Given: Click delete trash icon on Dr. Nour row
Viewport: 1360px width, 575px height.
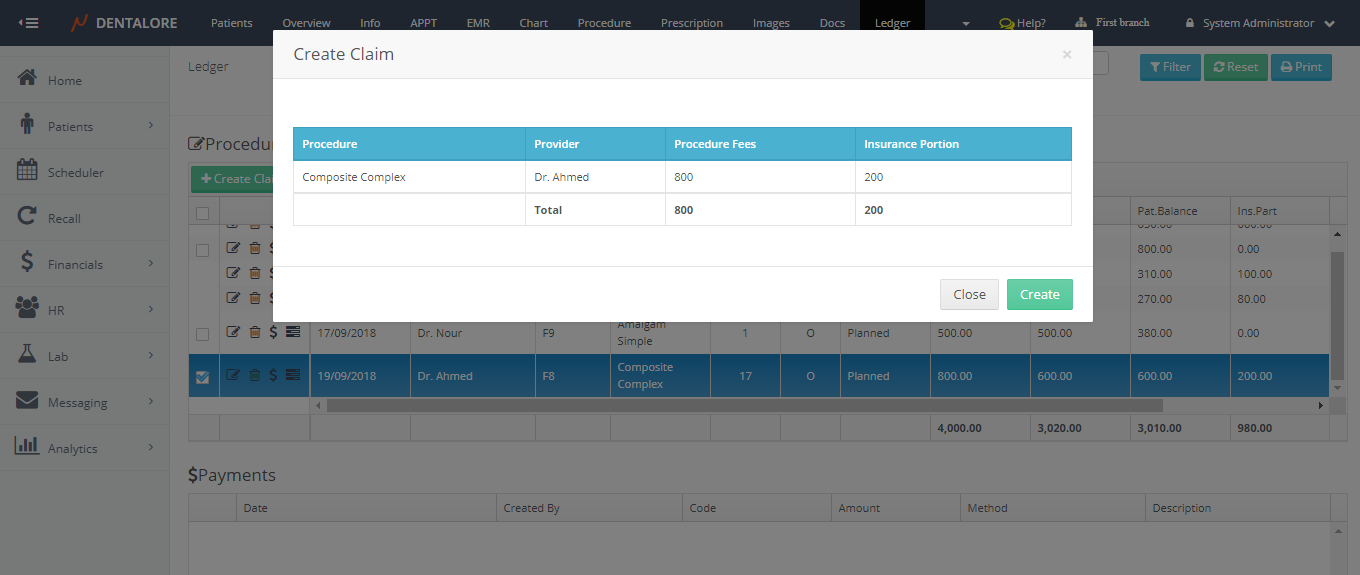Looking at the screenshot, I should 254,333.
